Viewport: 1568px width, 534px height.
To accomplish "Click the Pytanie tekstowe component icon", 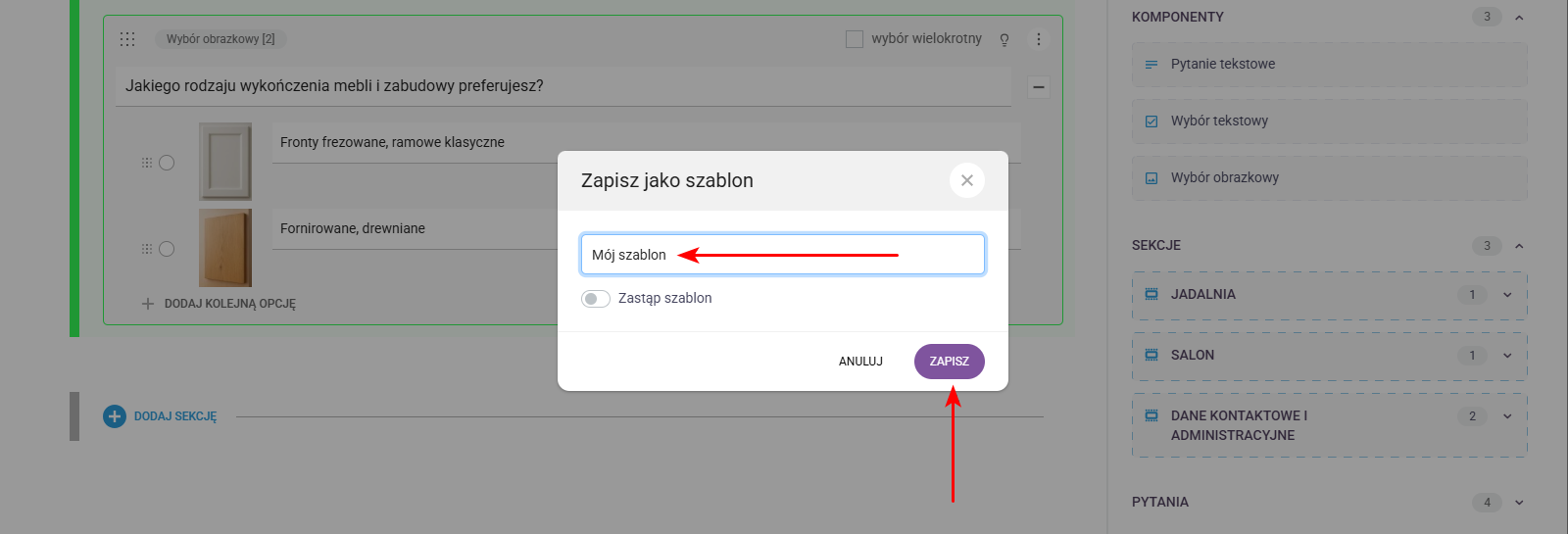I will click(x=1151, y=65).
